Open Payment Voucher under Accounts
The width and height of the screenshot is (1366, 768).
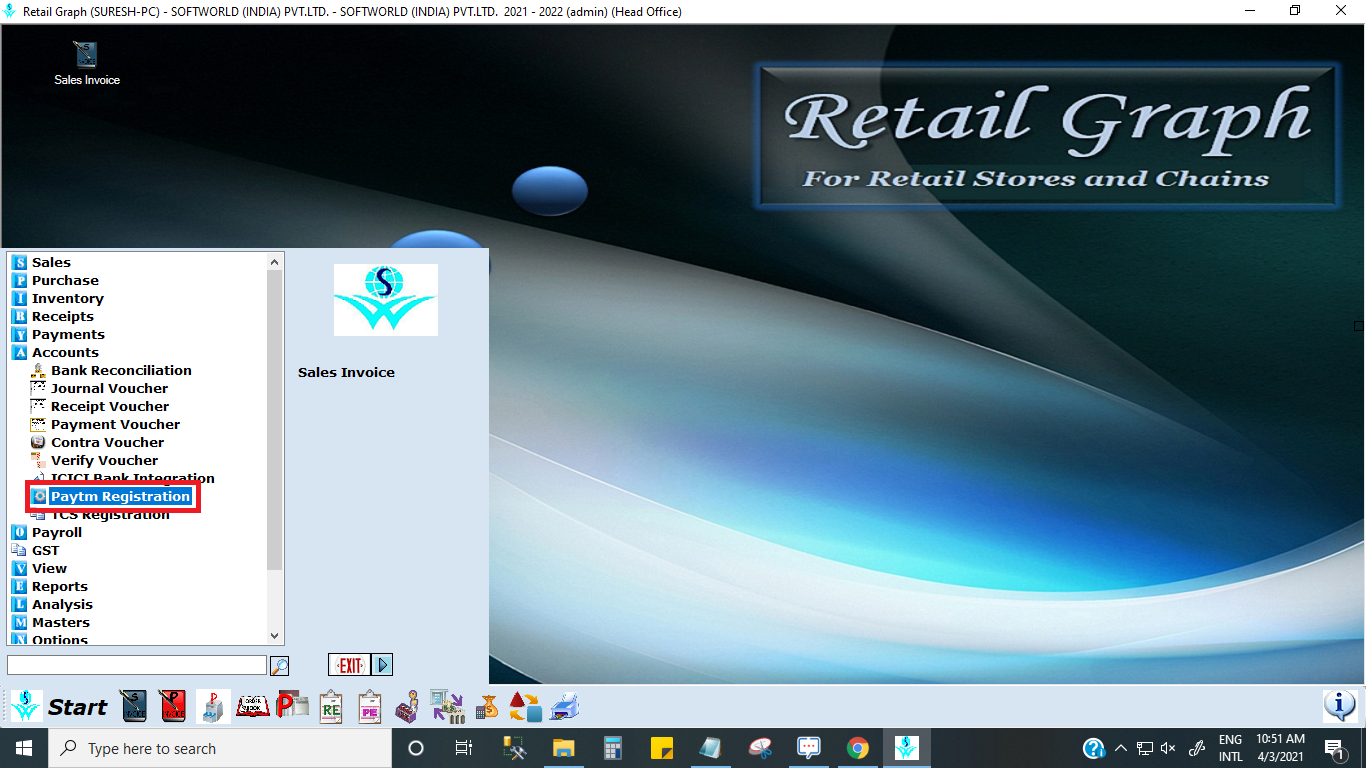pyautogui.click(x=115, y=424)
